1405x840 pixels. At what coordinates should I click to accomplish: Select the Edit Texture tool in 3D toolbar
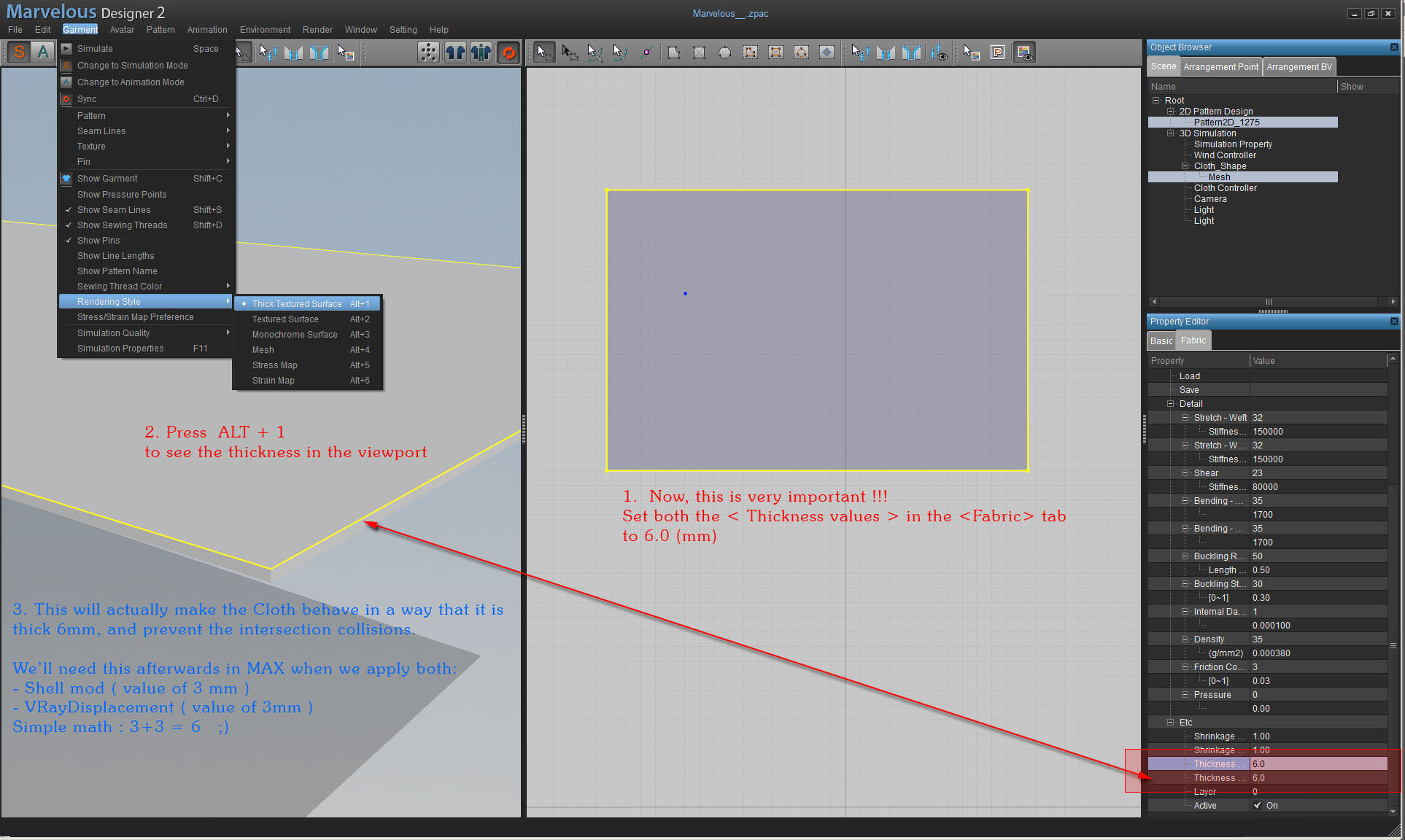[x=346, y=52]
